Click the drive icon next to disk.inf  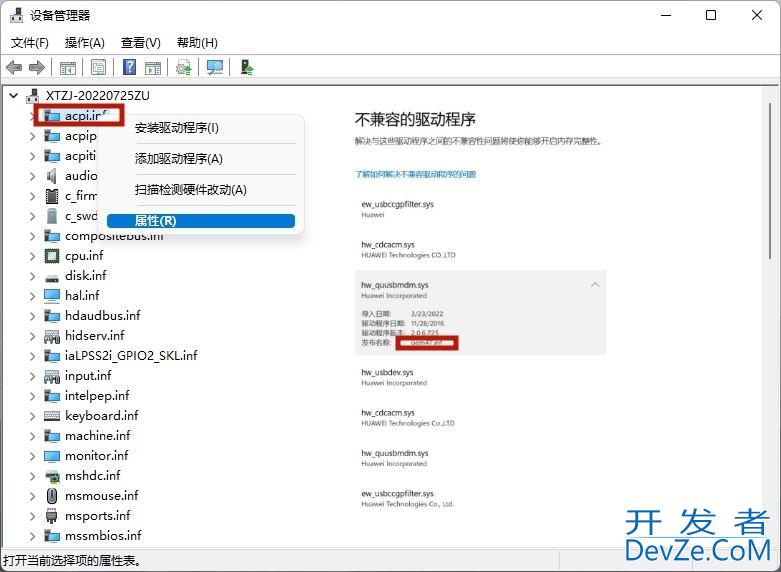[x=52, y=277]
